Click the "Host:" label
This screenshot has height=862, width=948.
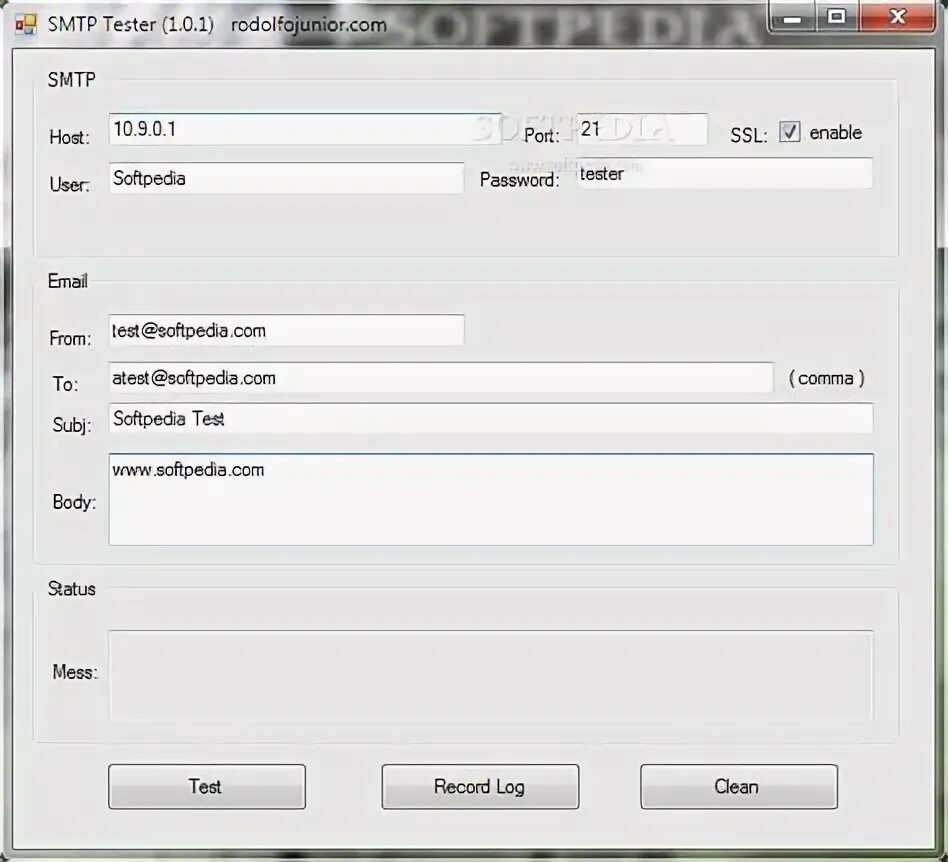70,137
